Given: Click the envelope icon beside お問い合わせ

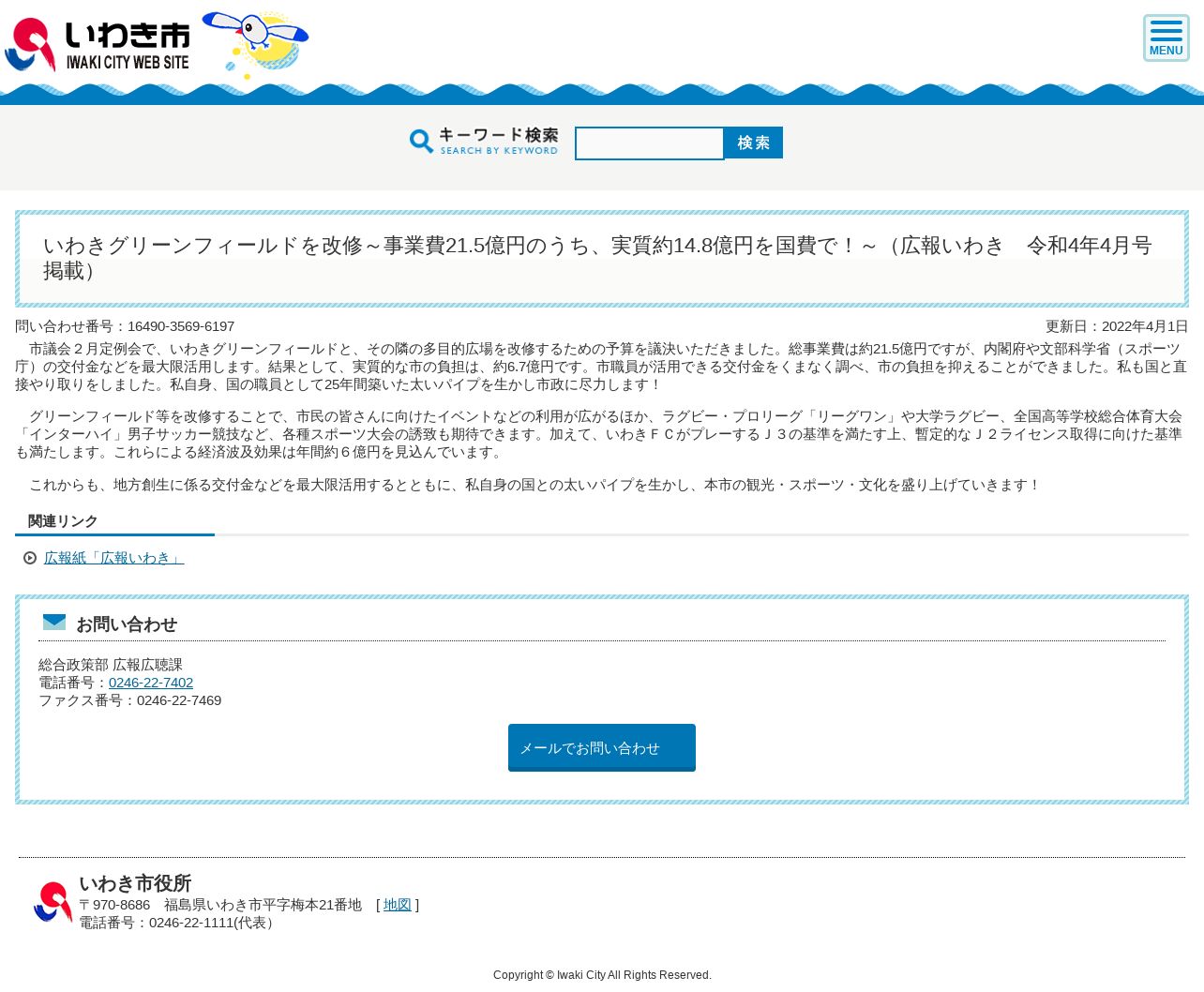Looking at the screenshot, I should [54, 623].
